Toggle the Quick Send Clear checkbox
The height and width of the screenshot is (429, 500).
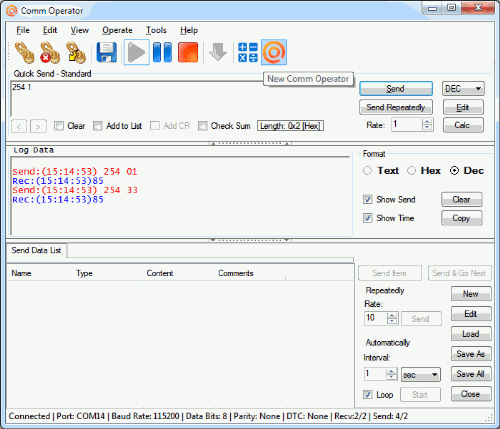click(x=59, y=126)
